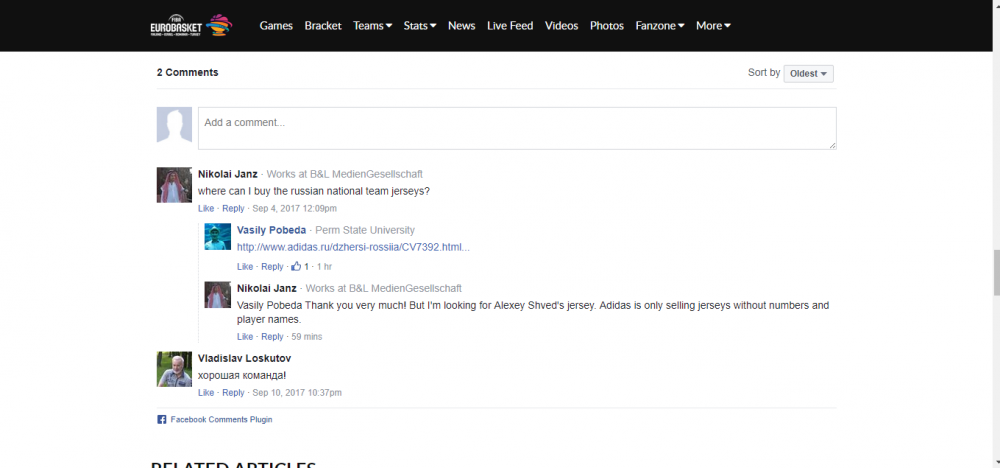The image size is (1000, 468).
Task: Click the EuroBasket logo icon
Action: 191,25
